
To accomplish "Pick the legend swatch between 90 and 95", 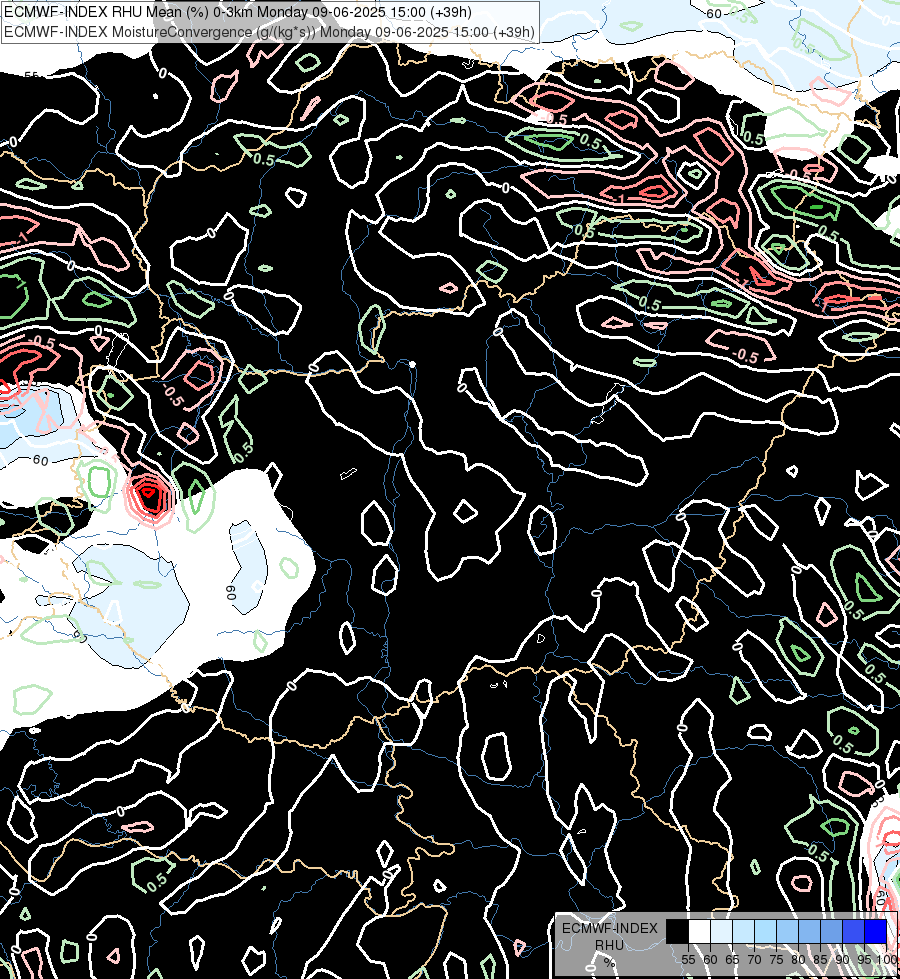I will [x=853, y=932].
